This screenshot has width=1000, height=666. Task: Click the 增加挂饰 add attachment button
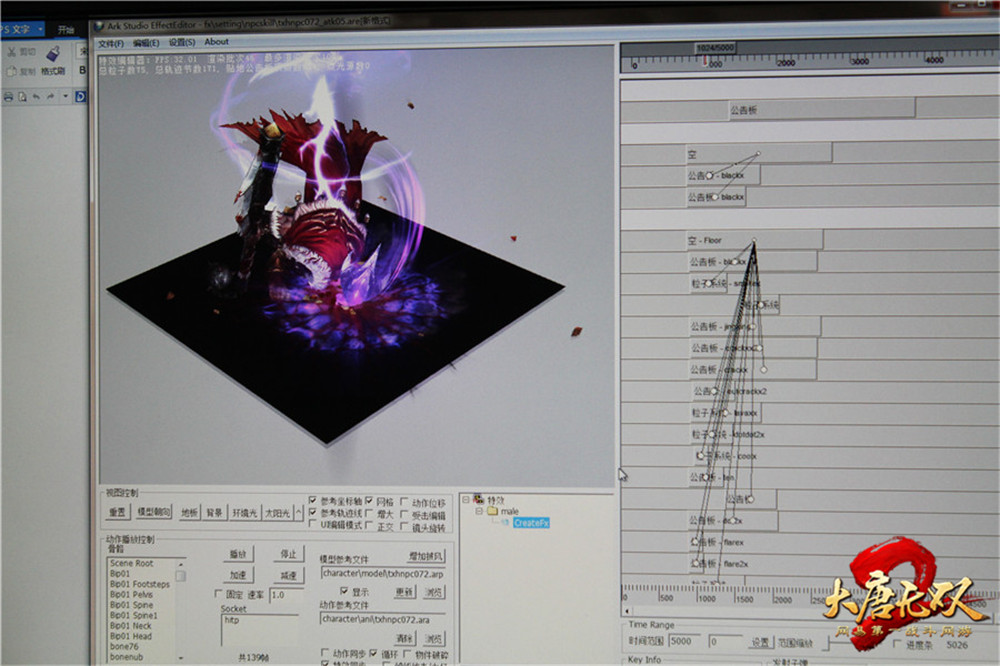pos(425,556)
